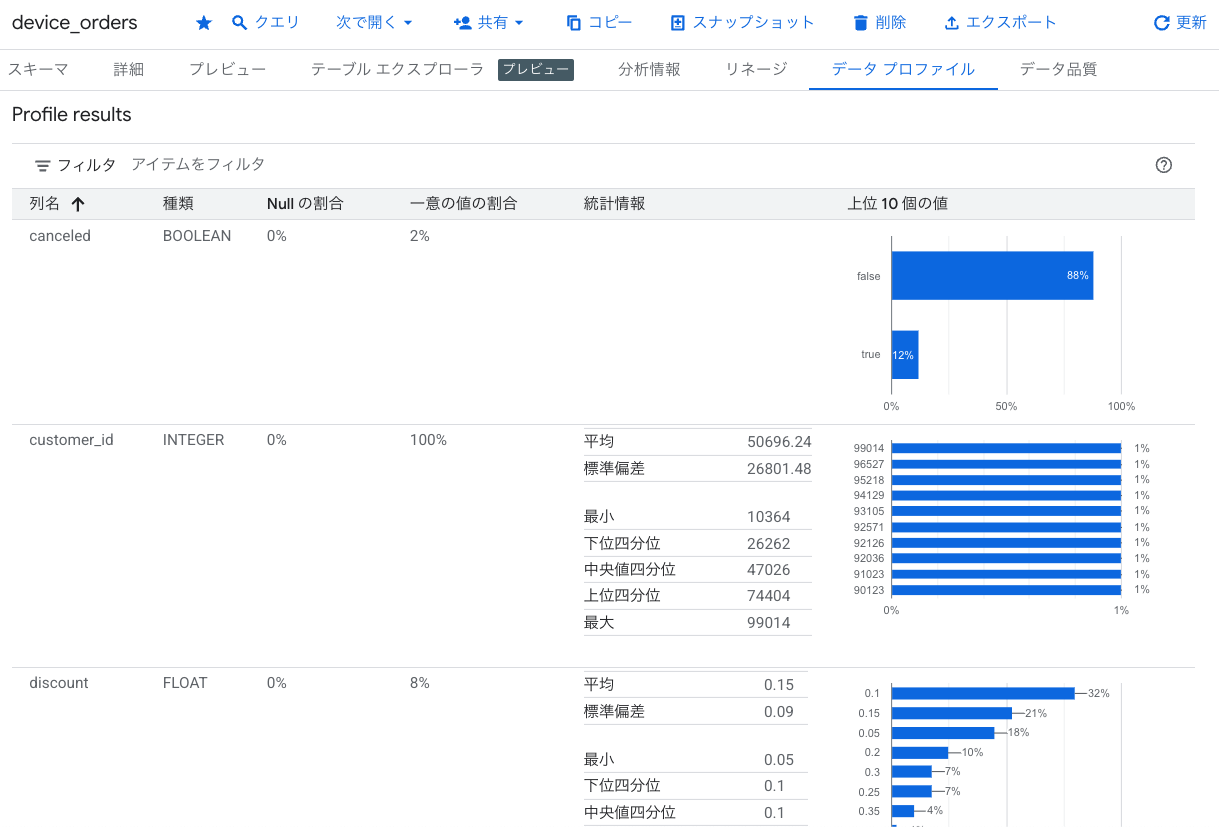Click the エクスポート button label
This screenshot has height=827, width=1219.
pos(1011,22)
